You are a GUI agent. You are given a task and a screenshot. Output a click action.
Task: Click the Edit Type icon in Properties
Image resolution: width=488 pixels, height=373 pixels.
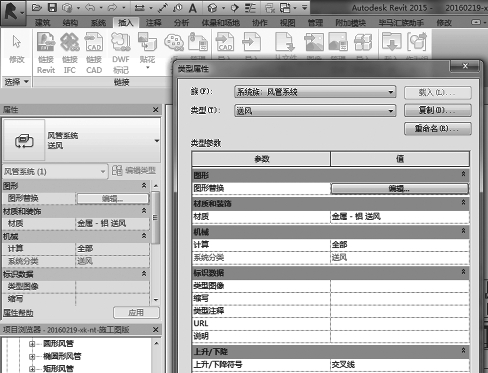coord(117,171)
